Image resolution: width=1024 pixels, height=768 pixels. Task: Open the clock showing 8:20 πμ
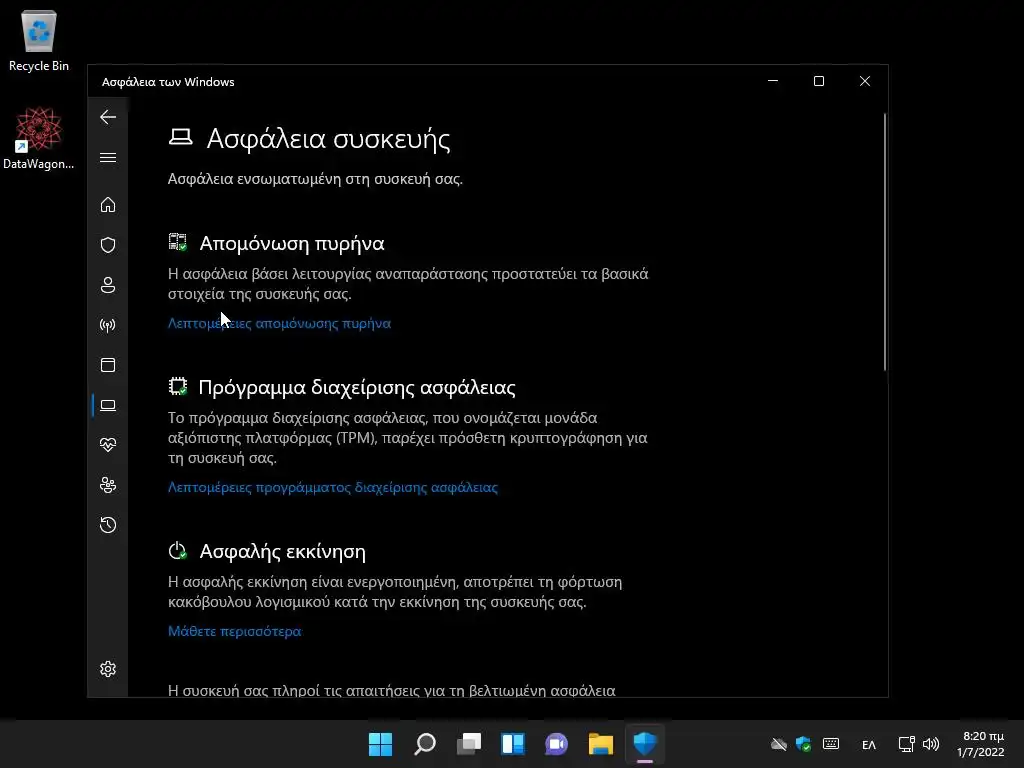(x=981, y=744)
